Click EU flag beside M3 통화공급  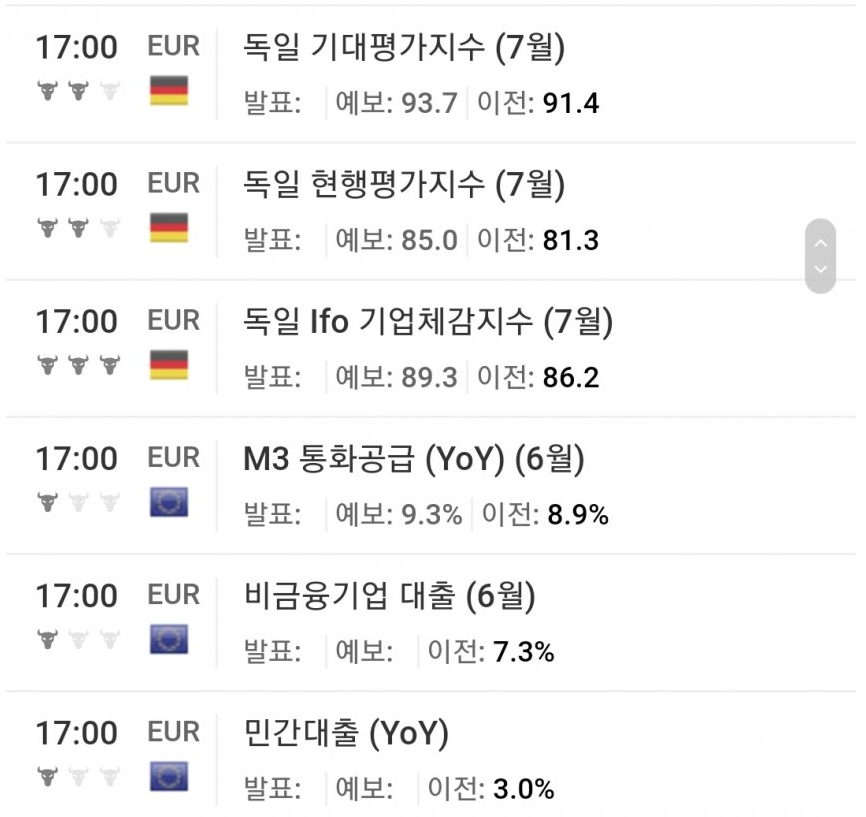(169, 502)
